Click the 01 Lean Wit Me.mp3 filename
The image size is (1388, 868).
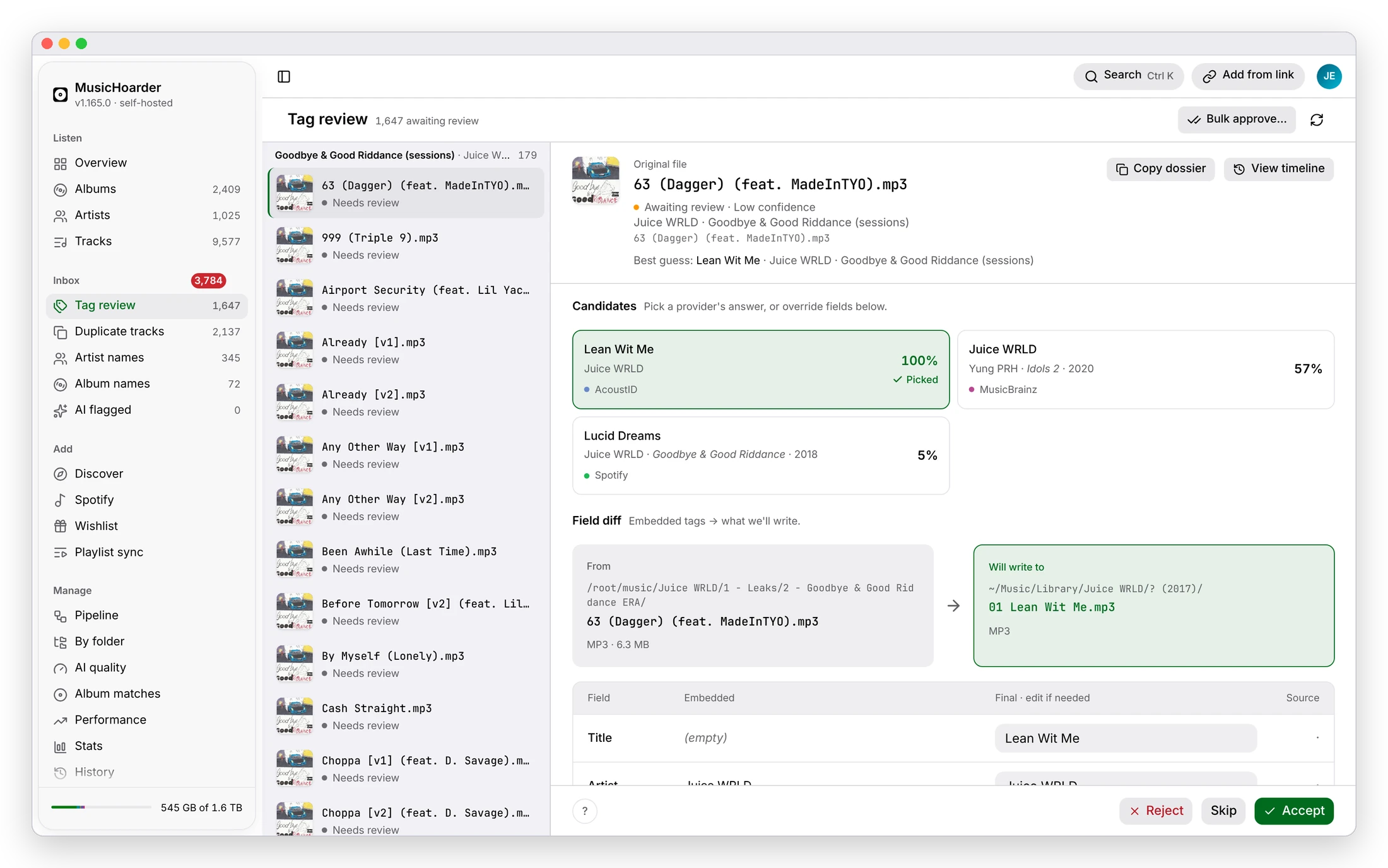coord(1052,607)
